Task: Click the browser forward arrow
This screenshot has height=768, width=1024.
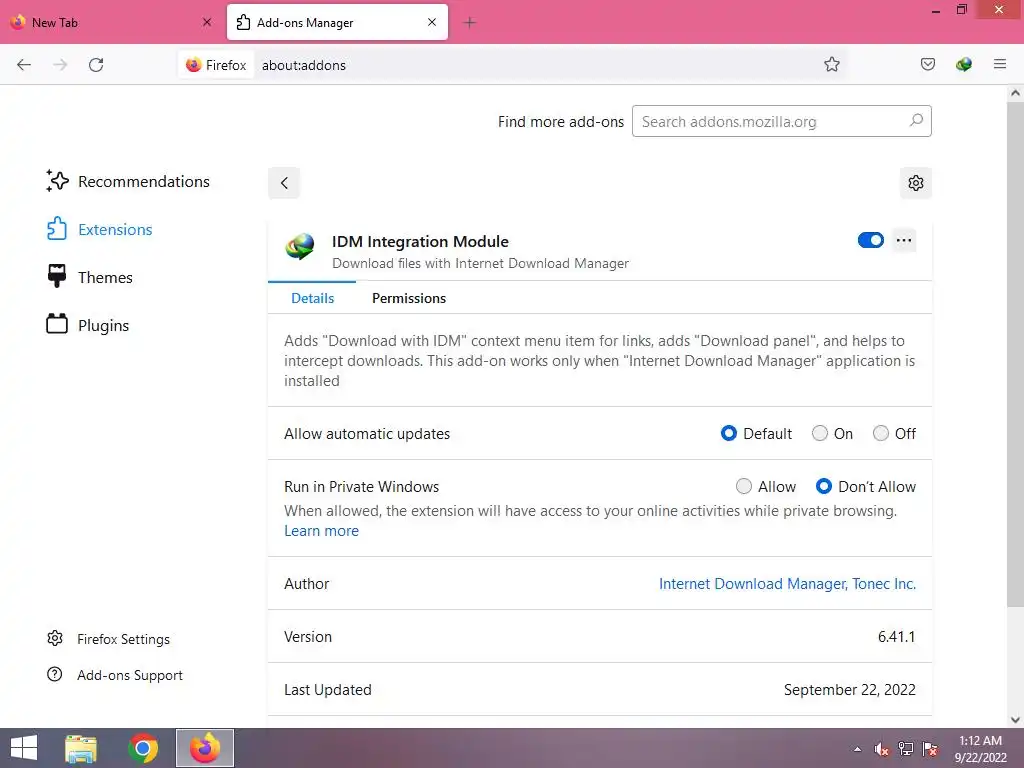Action: click(60, 65)
